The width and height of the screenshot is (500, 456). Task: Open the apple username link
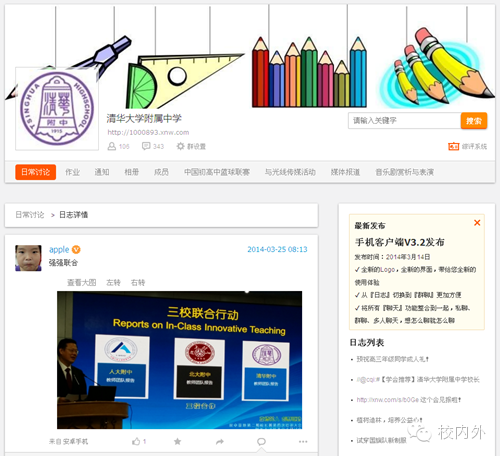pyautogui.click(x=59, y=249)
